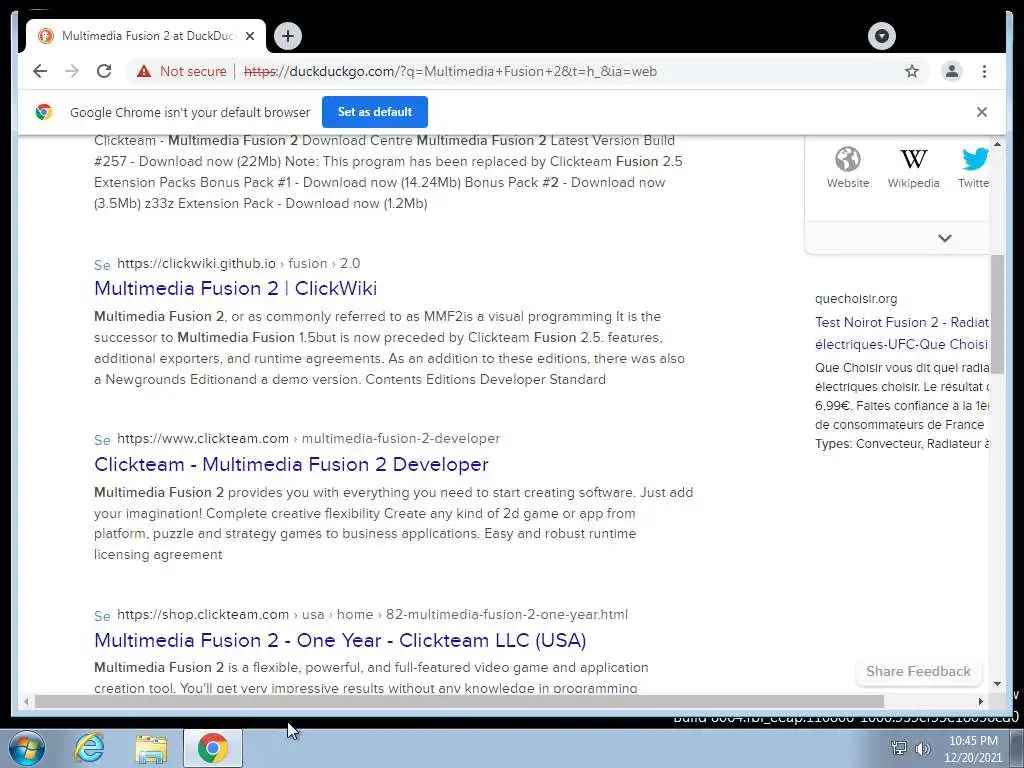
Task: Open the Twitter bird icon link
Action: point(974,168)
